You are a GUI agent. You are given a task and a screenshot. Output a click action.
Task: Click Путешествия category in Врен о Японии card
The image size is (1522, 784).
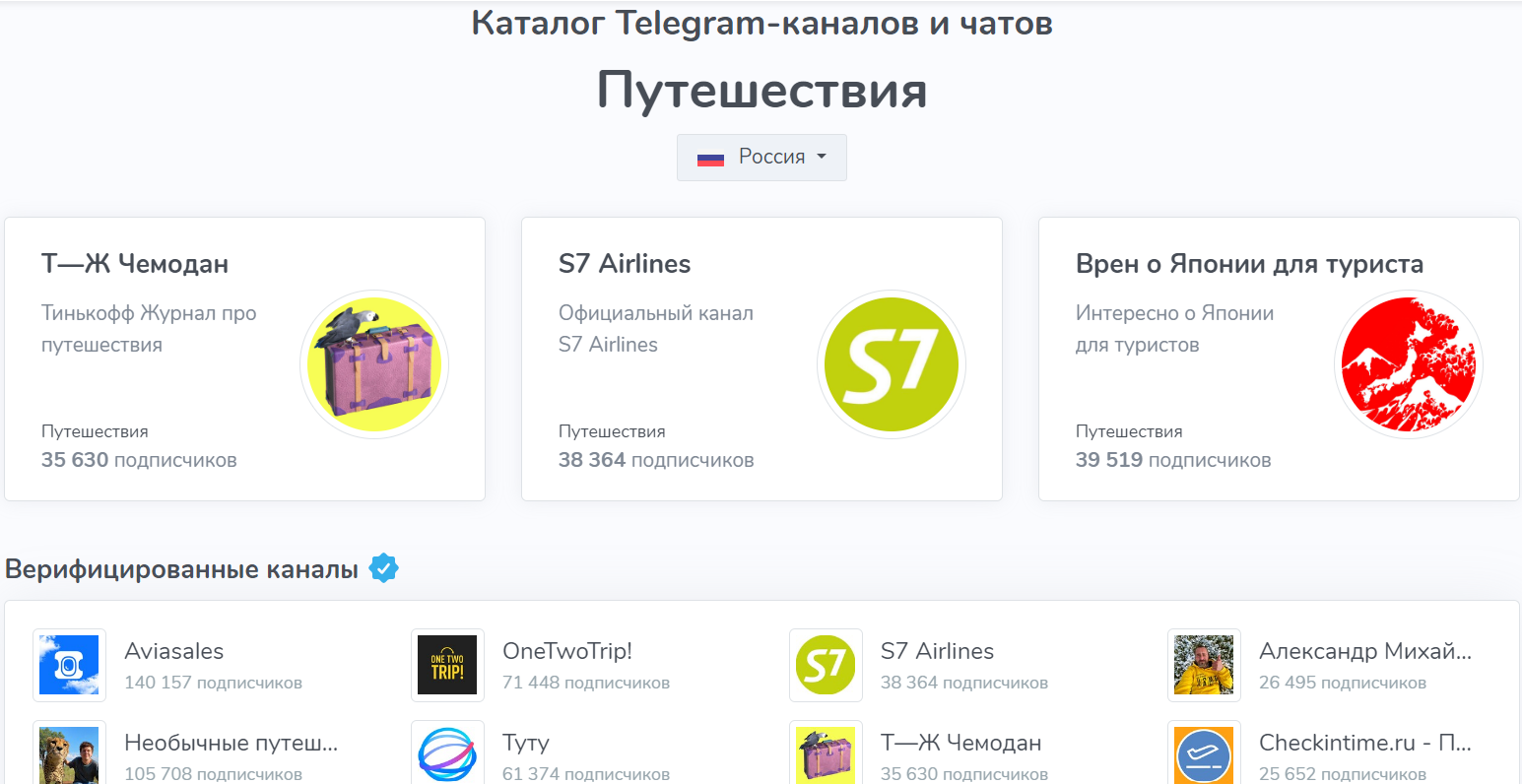tap(1129, 431)
